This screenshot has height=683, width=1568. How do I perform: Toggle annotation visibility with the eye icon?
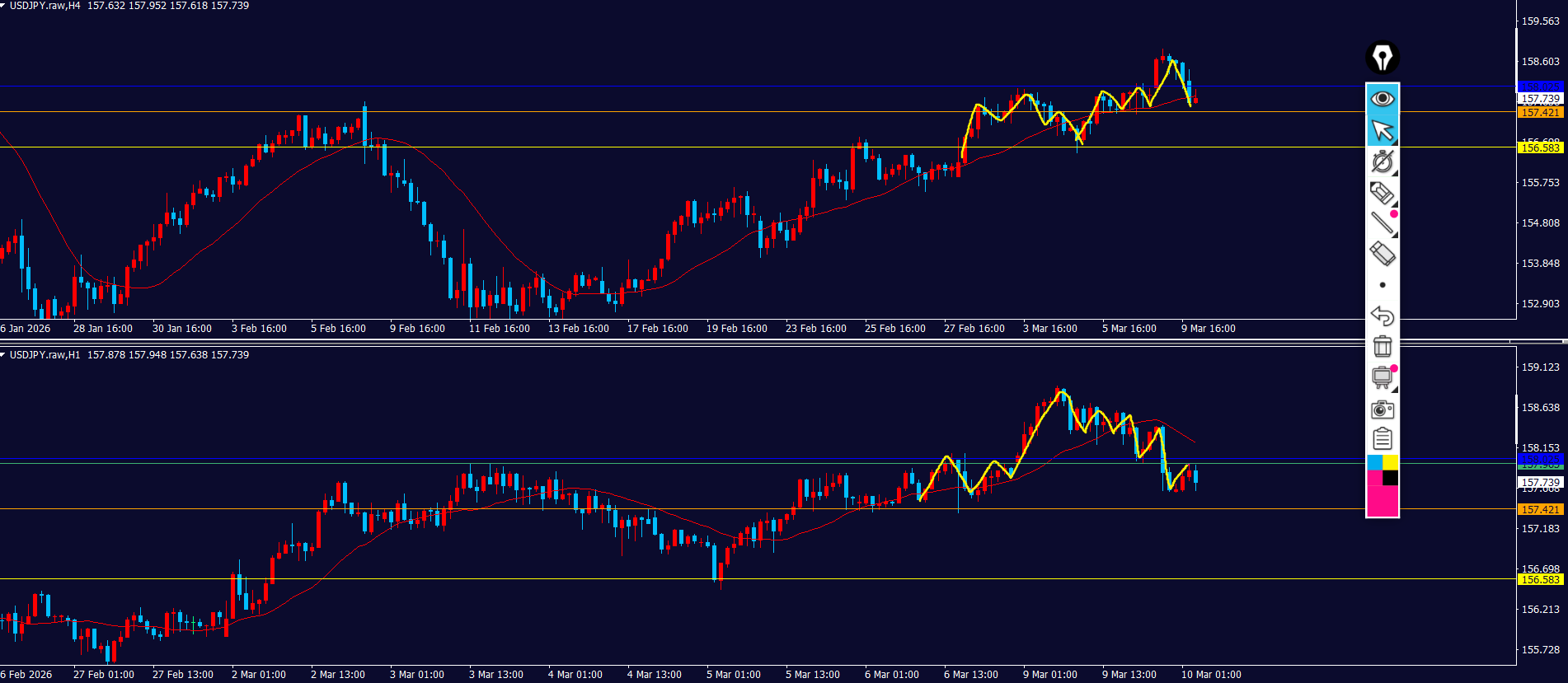pos(1382,99)
